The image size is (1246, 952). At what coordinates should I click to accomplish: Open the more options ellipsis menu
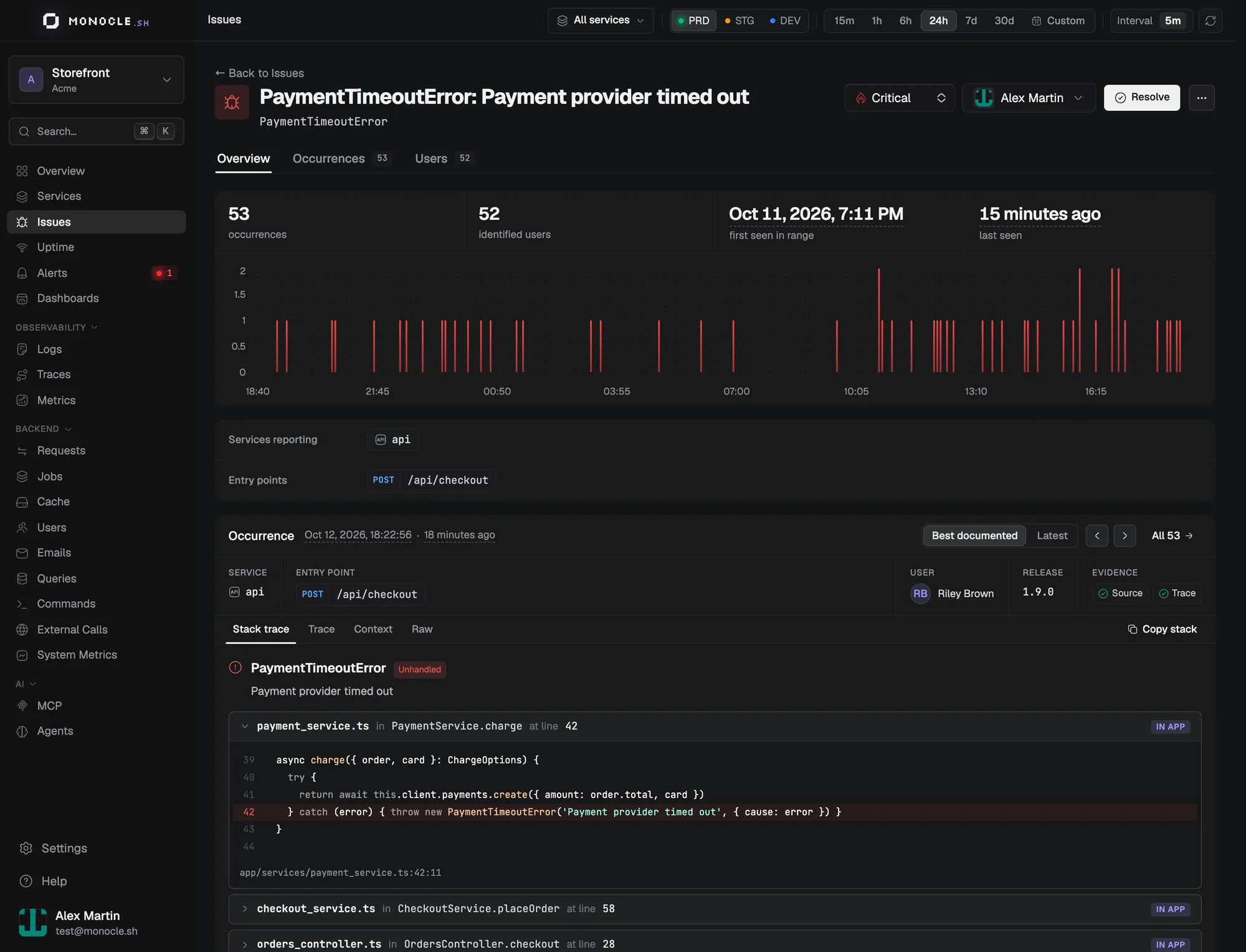[1202, 98]
